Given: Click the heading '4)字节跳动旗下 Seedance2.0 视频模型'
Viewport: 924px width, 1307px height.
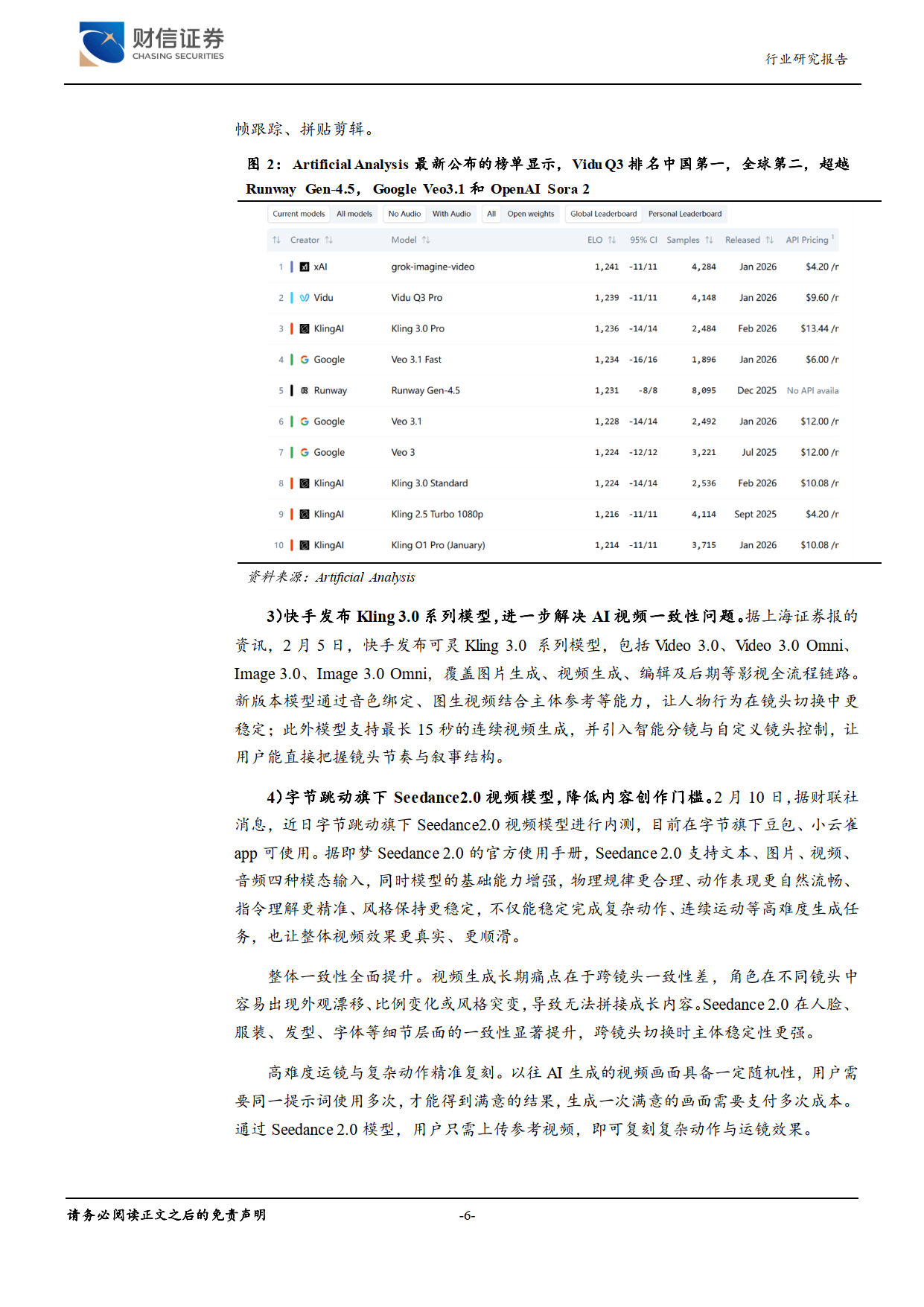Looking at the screenshot, I should point(411,798).
